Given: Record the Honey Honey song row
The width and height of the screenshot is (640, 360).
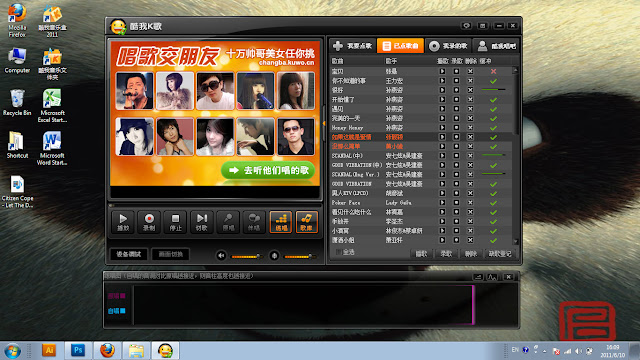Looking at the screenshot, I should point(456,128).
